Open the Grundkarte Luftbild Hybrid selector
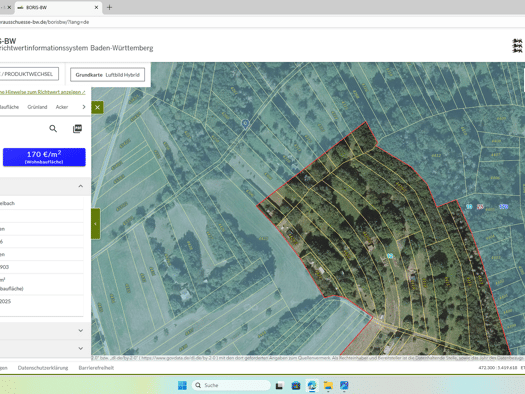Screen dimensions: 525x394 point(107,75)
